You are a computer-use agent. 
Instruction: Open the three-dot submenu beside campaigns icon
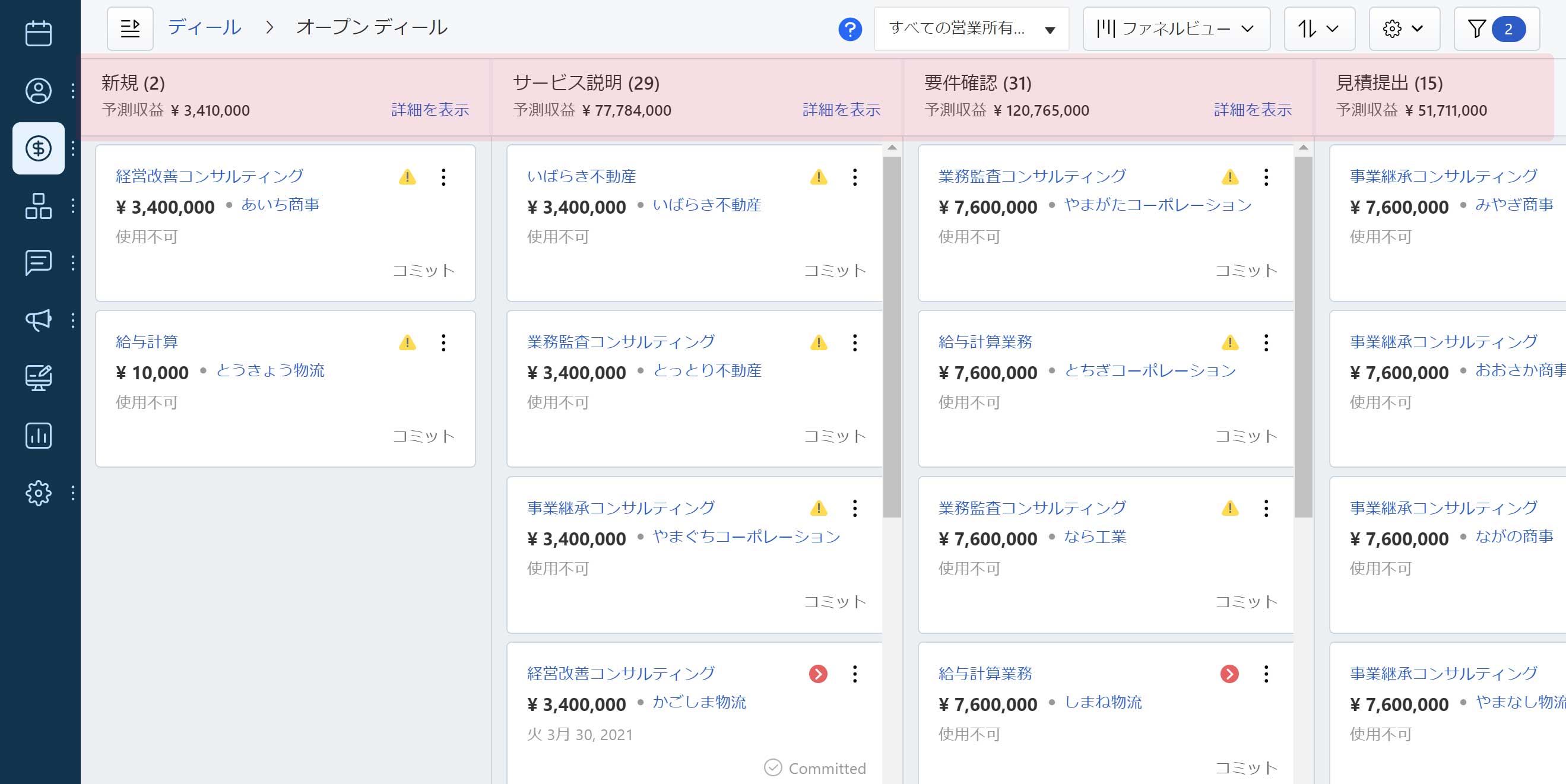tap(73, 320)
